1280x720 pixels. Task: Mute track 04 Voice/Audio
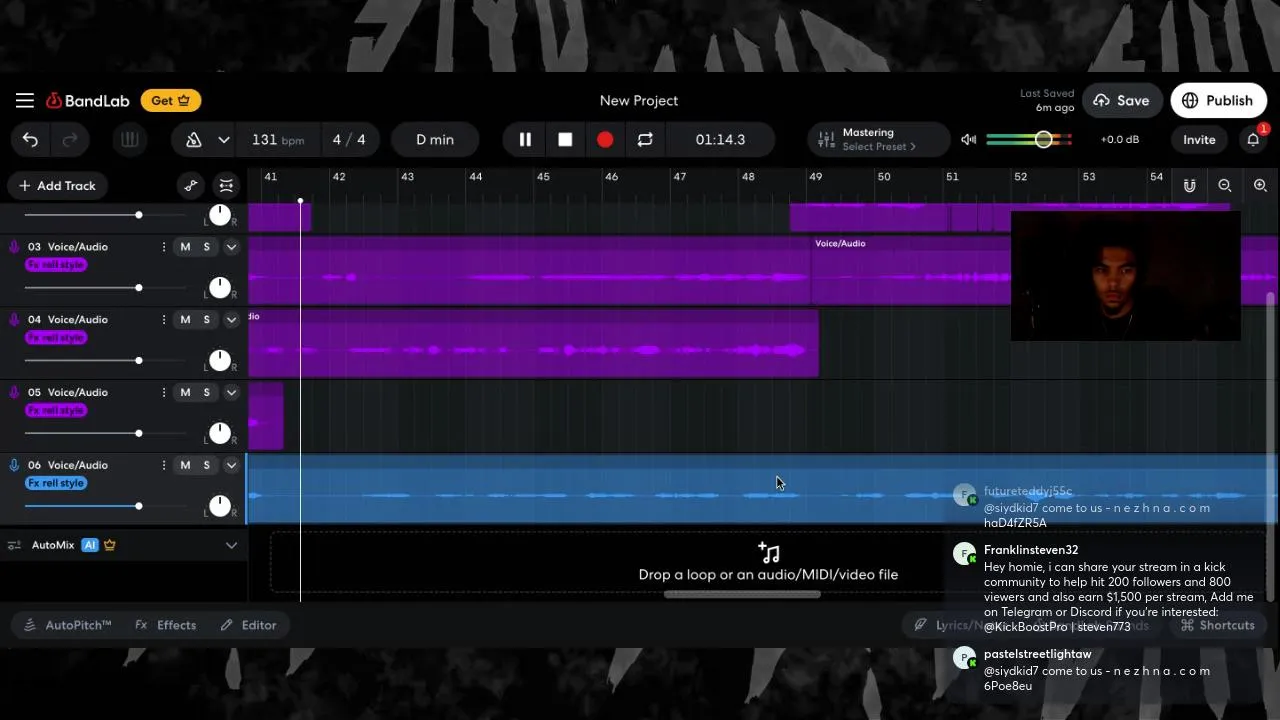185,320
